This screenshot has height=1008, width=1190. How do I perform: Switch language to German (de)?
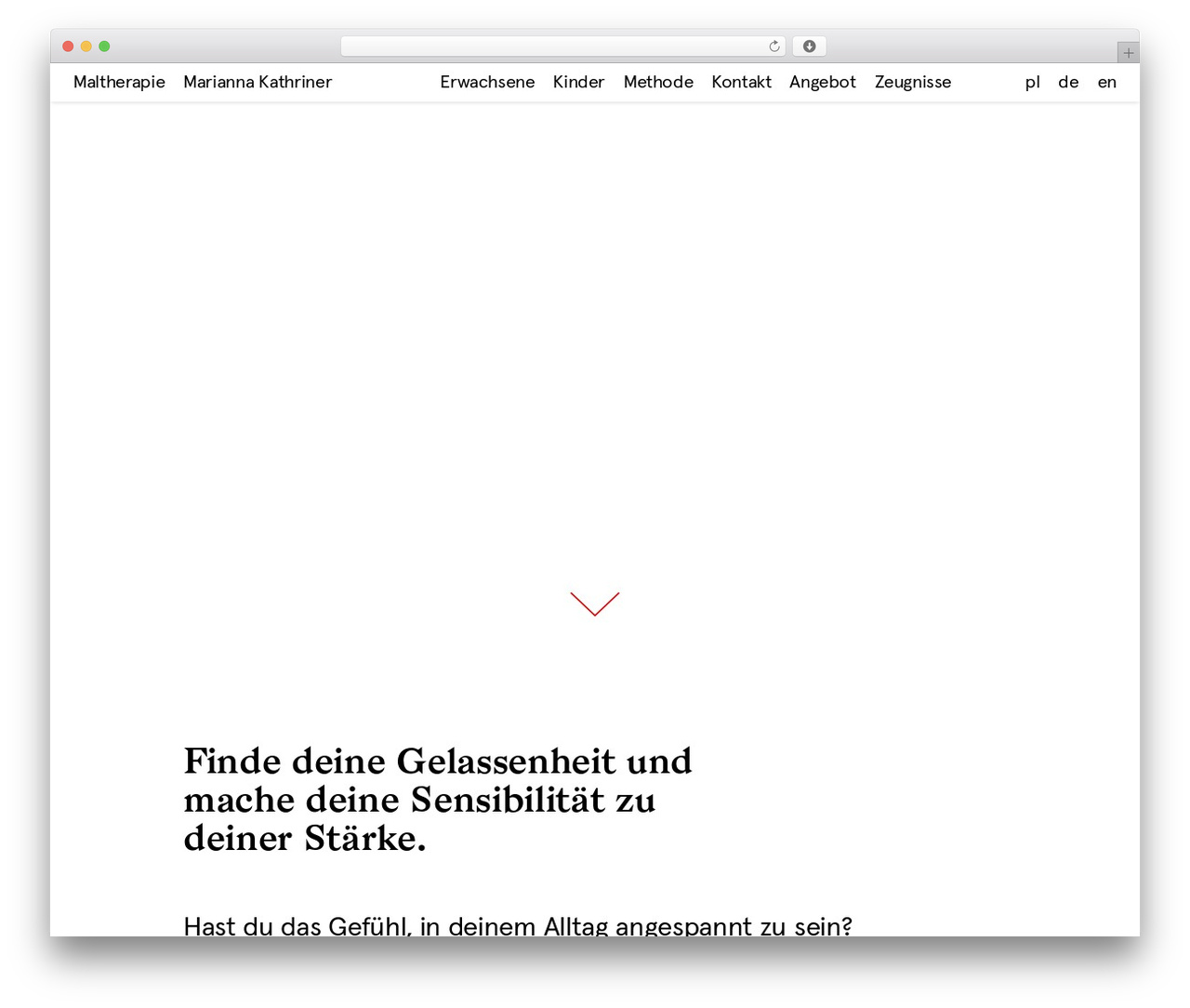pos(1068,82)
